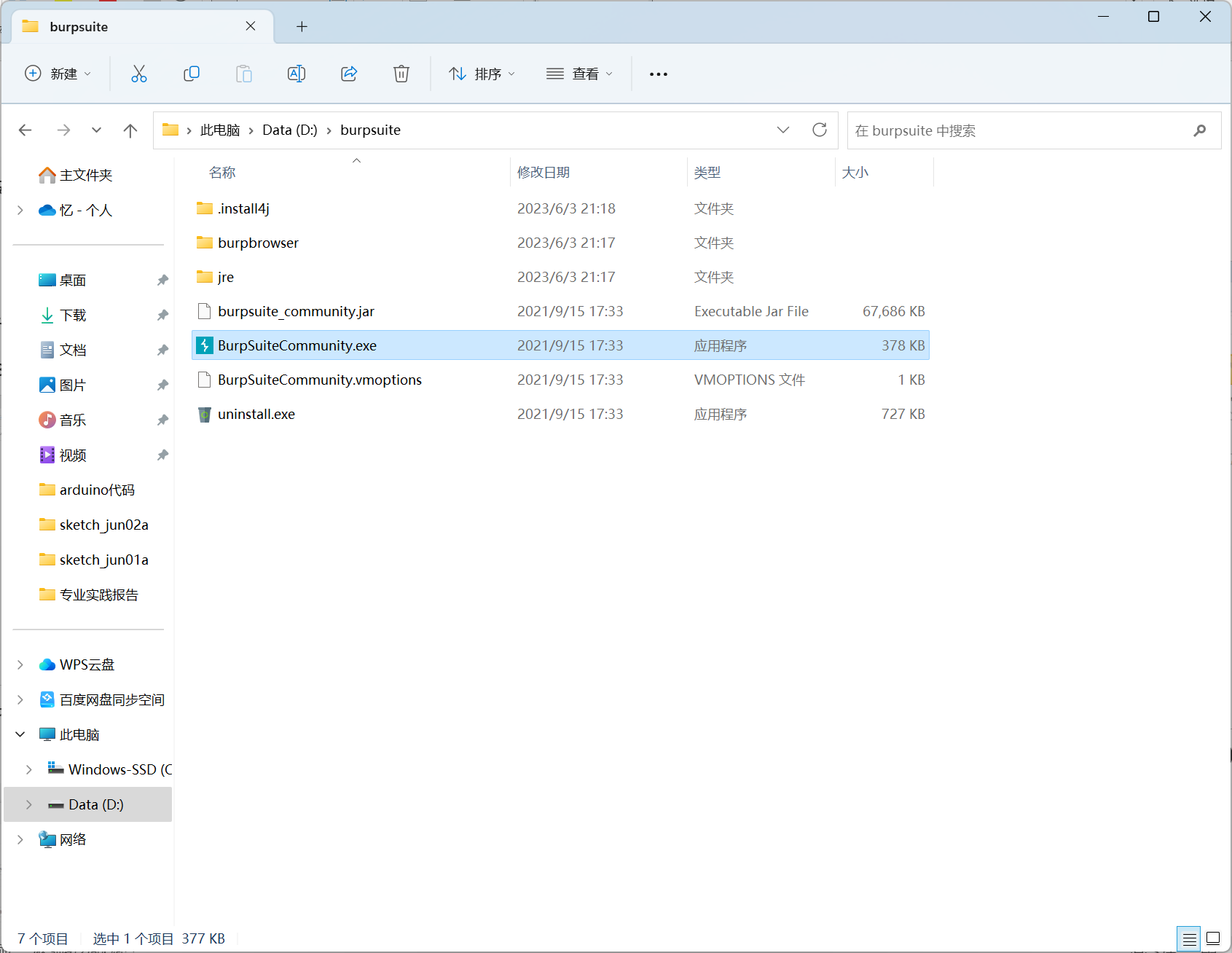Sort by 名称 column header
Screen dimensions: 1232x953
[222, 173]
